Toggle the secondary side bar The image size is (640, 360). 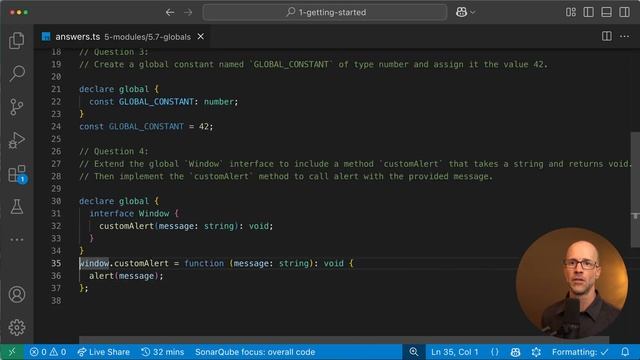coord(624,12)
